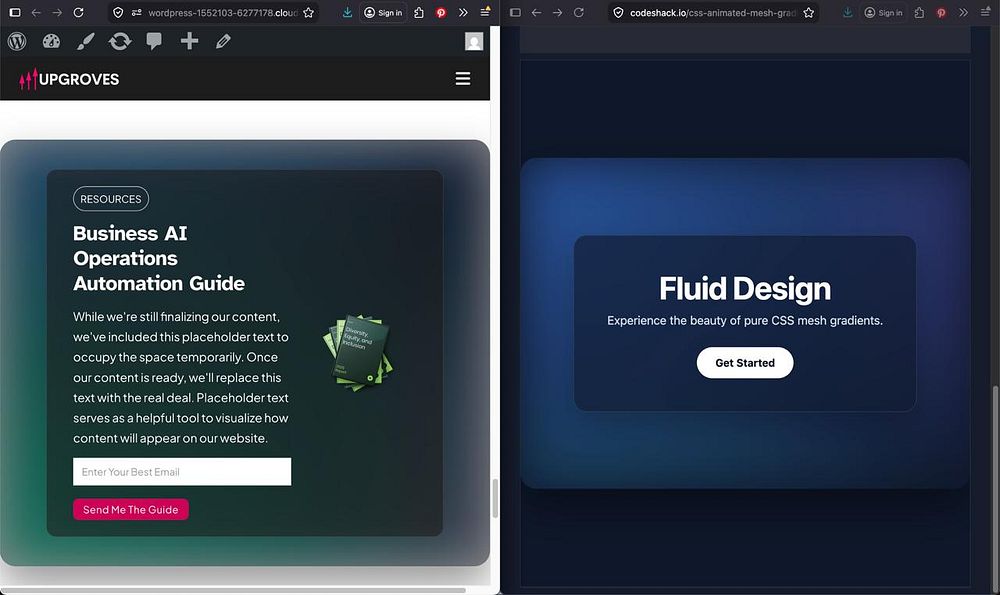Expand more tools chevrons in left browser

(x=463, y=12)
